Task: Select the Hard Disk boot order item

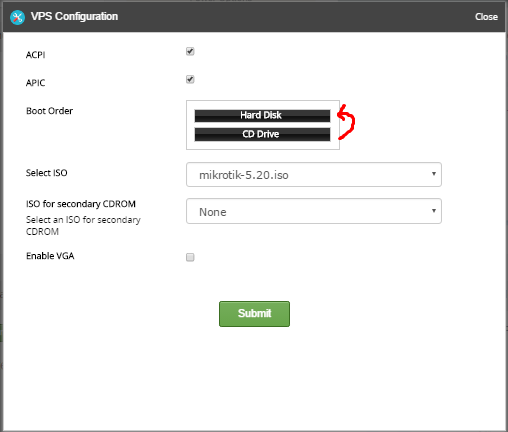Action: pyautogui.click(x=262, y=115)
